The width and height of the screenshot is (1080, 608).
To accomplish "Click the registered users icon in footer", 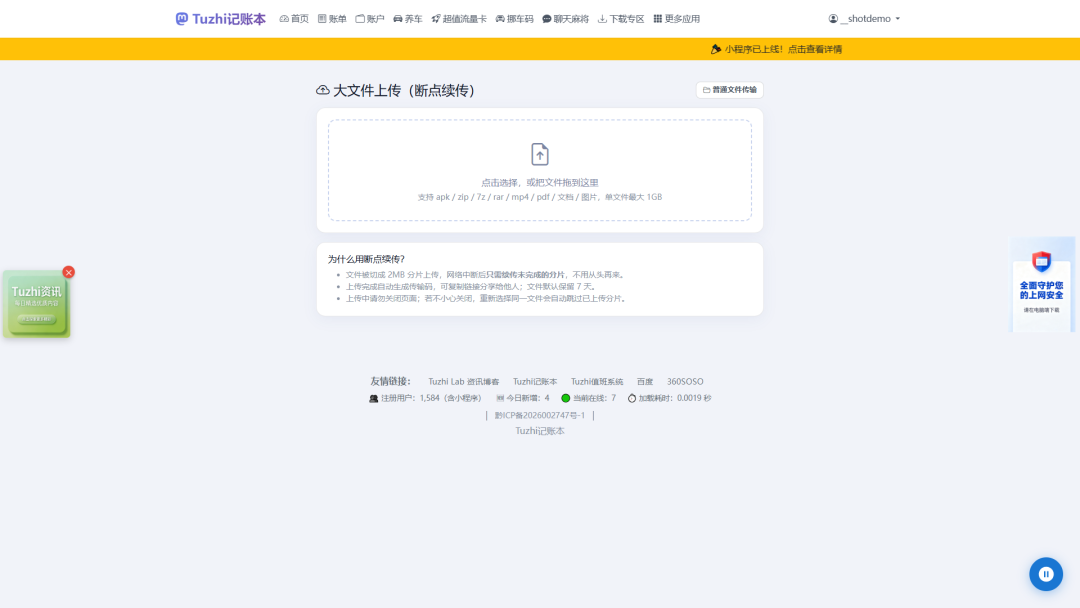I will (x=373, y=398).
